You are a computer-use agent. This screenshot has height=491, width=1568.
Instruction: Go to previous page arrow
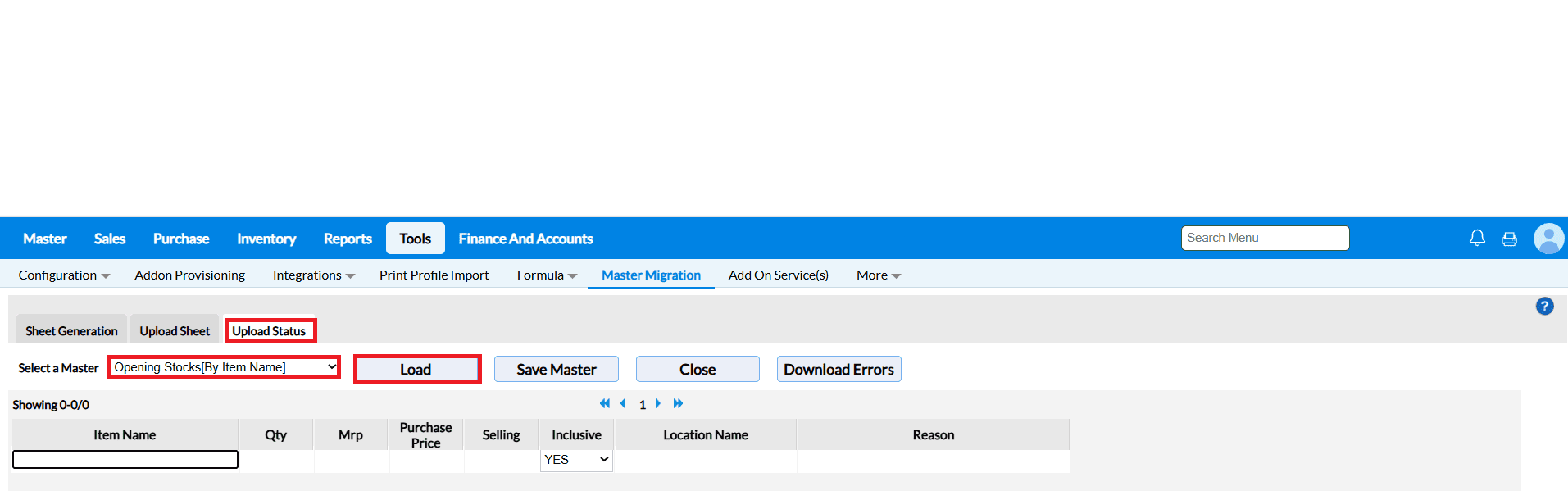click(623, 403)
